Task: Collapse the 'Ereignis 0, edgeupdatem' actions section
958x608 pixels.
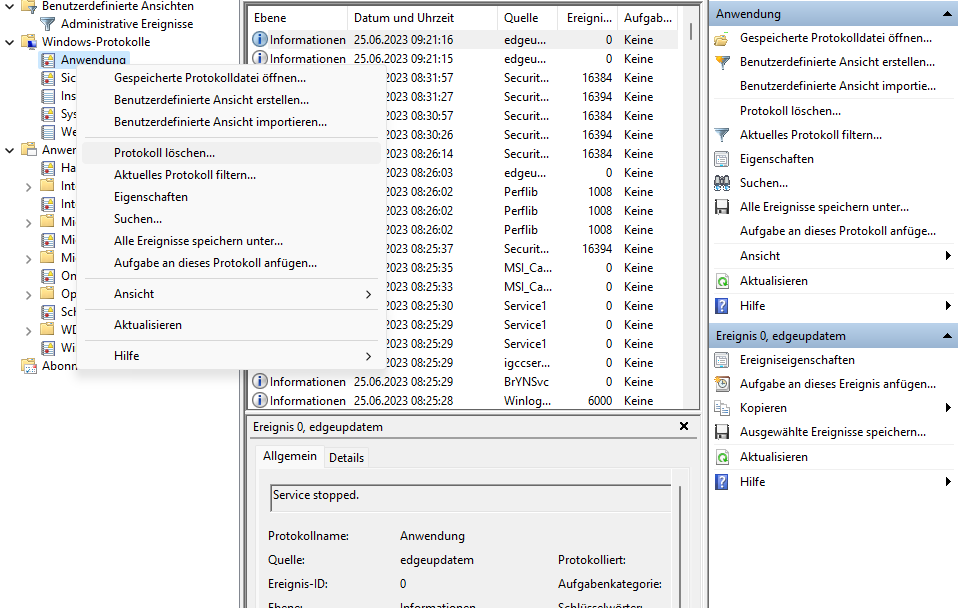Action: (946, 336)
